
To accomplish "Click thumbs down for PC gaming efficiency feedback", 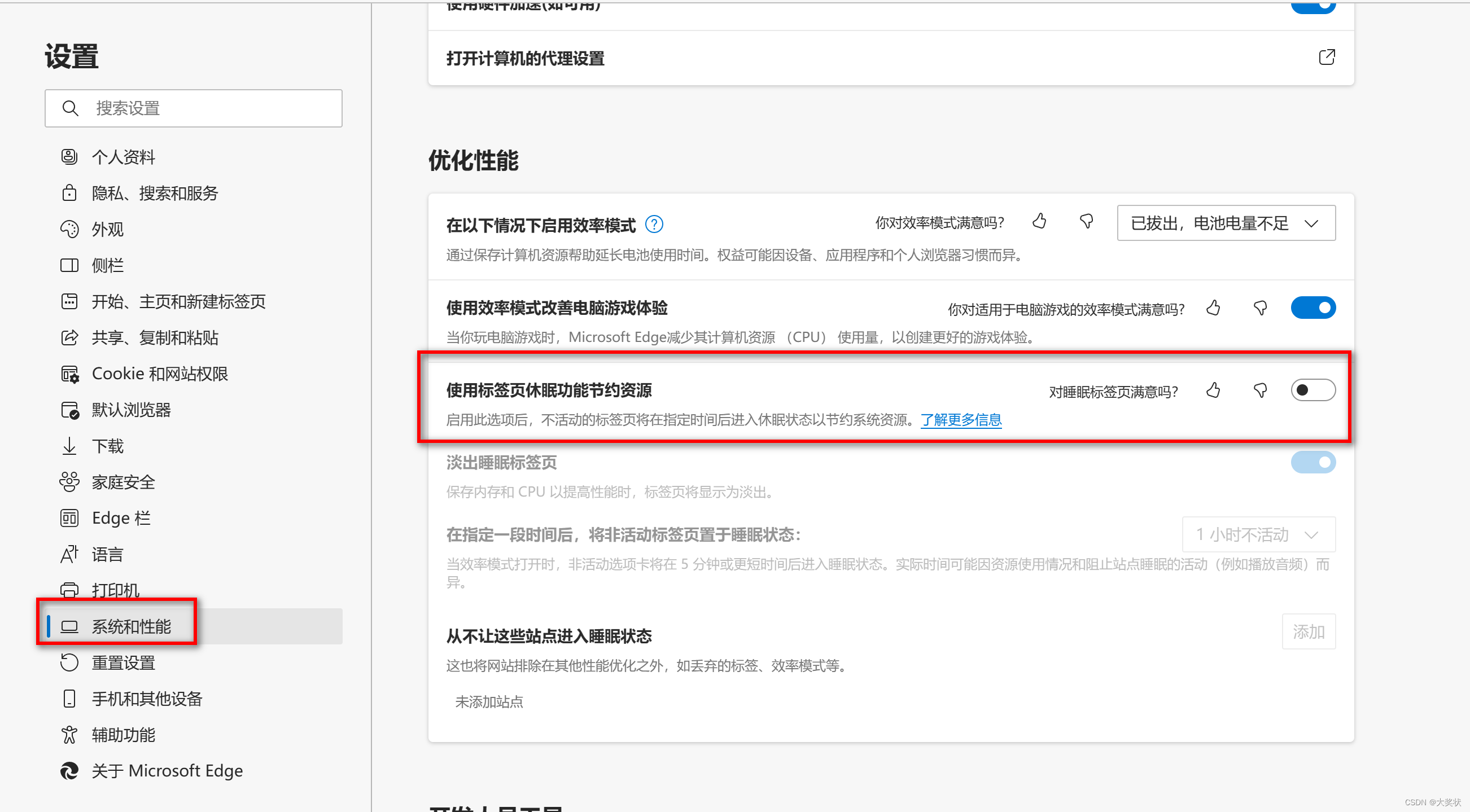I will click(x=1261, y=309).
